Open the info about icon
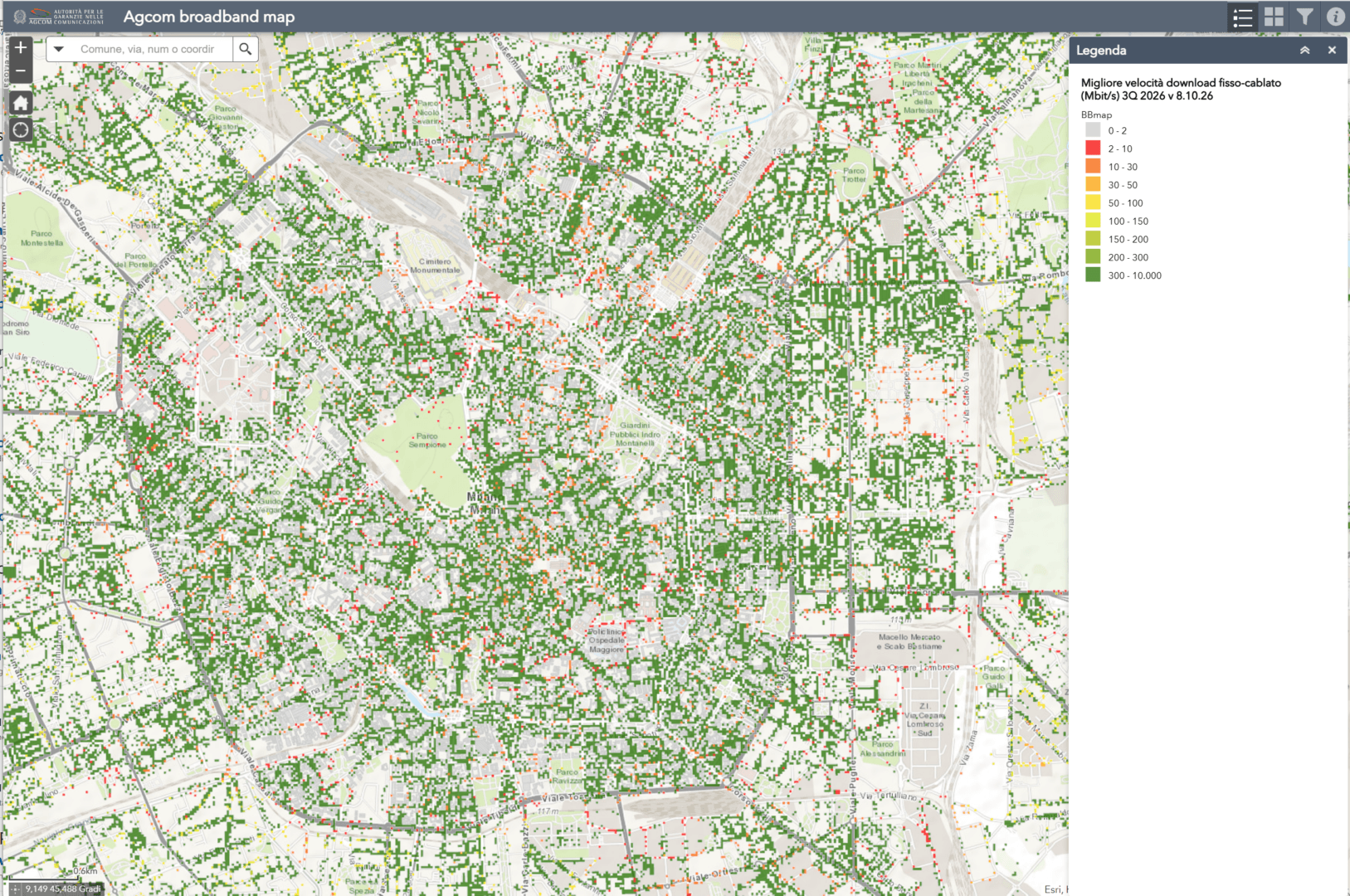 1335,17
